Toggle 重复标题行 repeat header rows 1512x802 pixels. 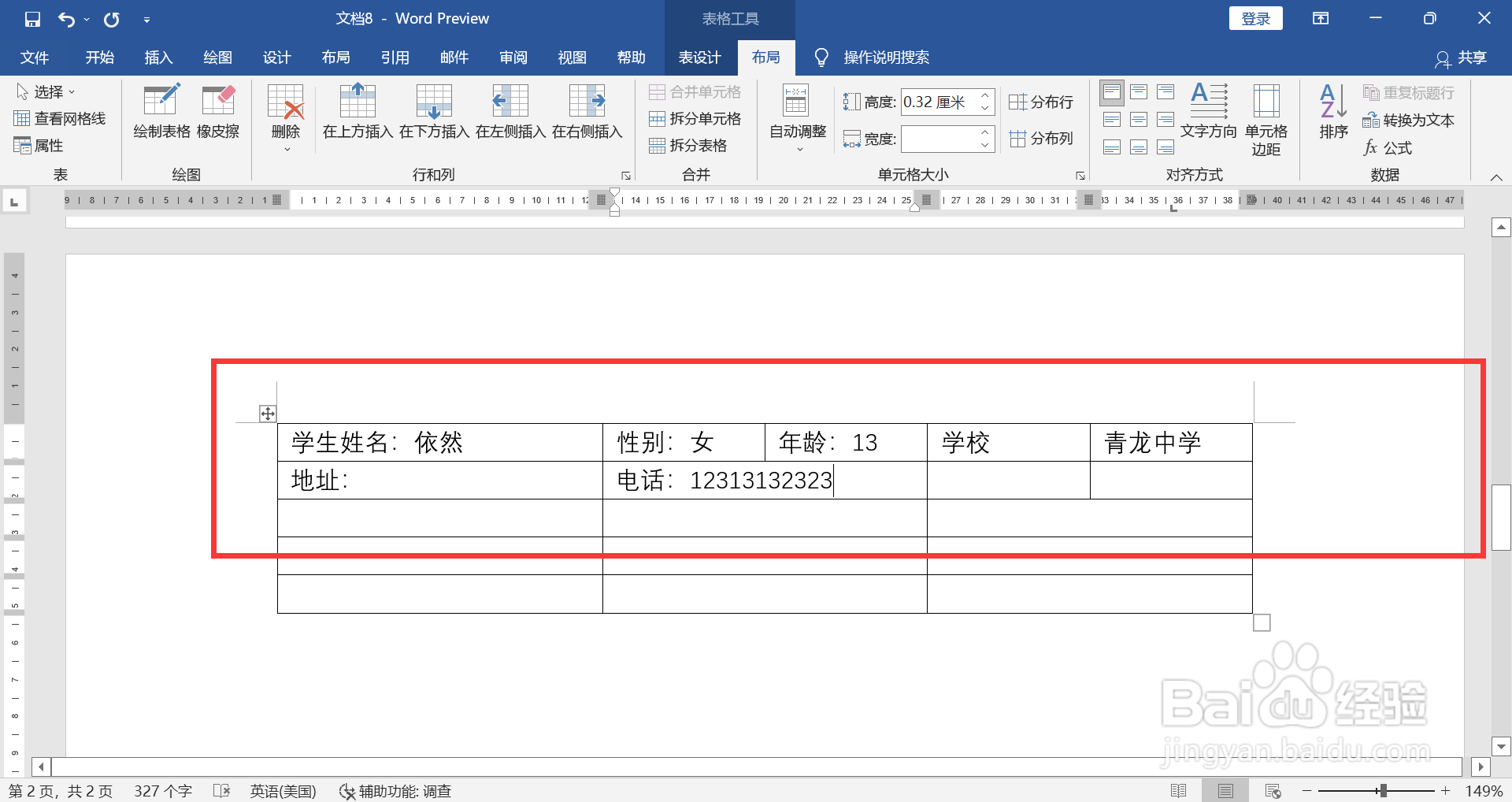pyautogui.click(x=1409, y=92)
